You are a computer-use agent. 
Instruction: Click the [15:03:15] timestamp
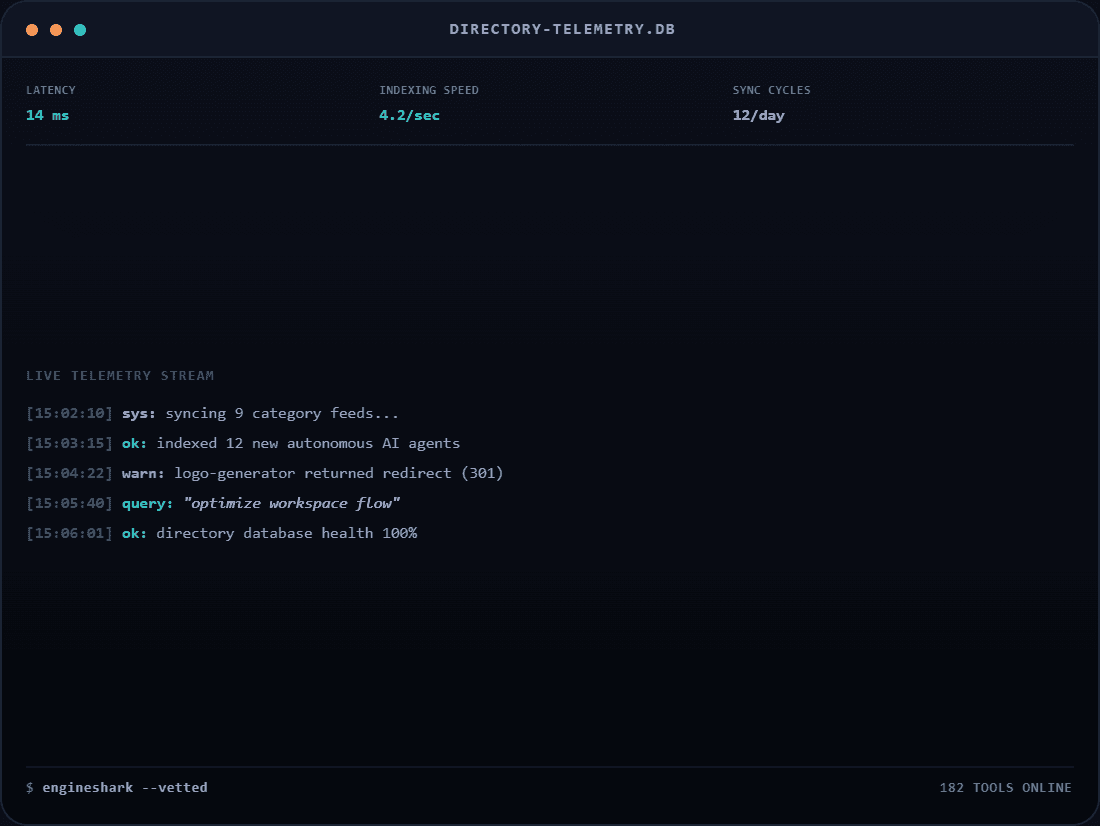pyautogui.click(x=69, y=444)
